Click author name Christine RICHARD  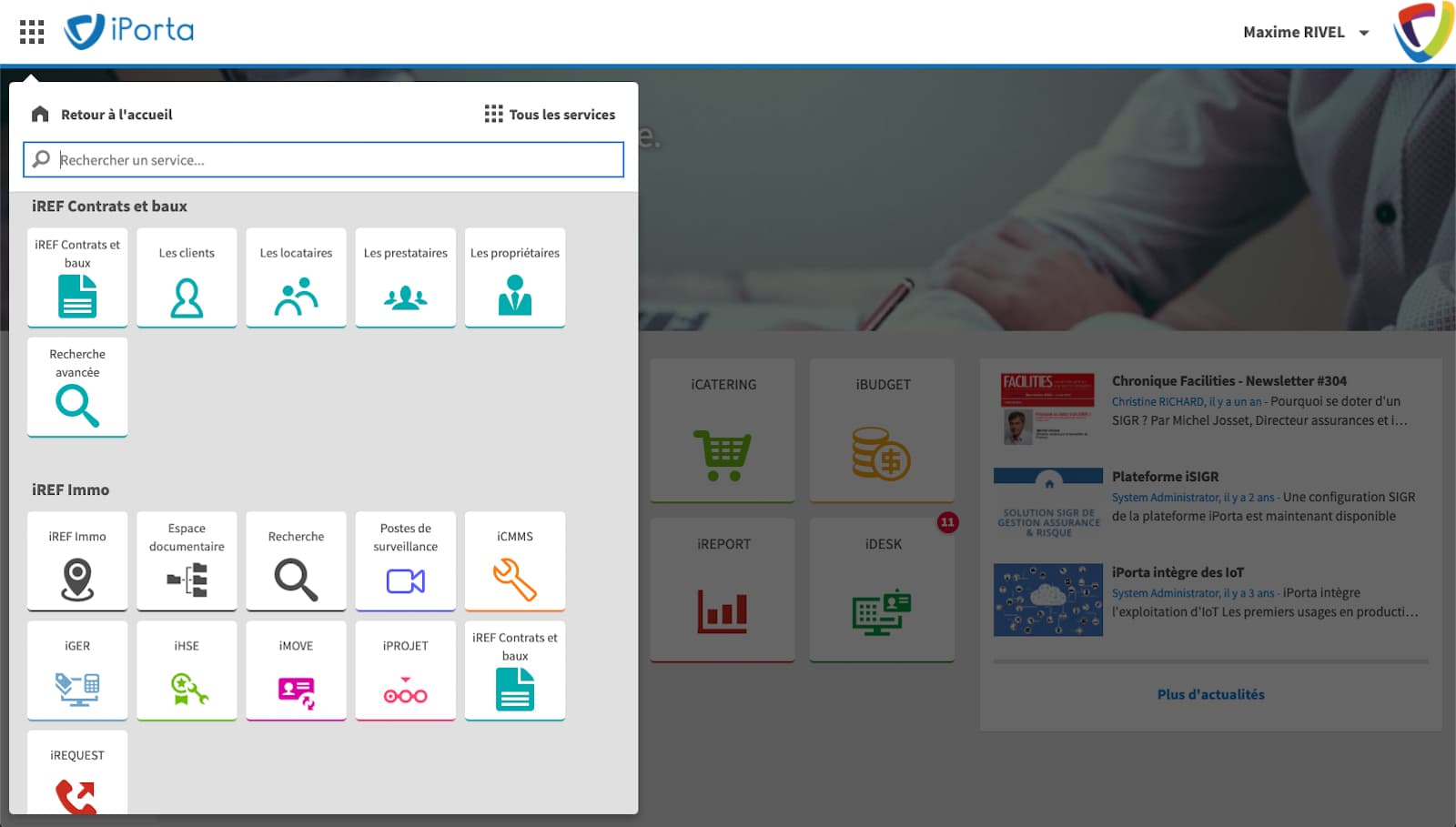[1158, 402]
